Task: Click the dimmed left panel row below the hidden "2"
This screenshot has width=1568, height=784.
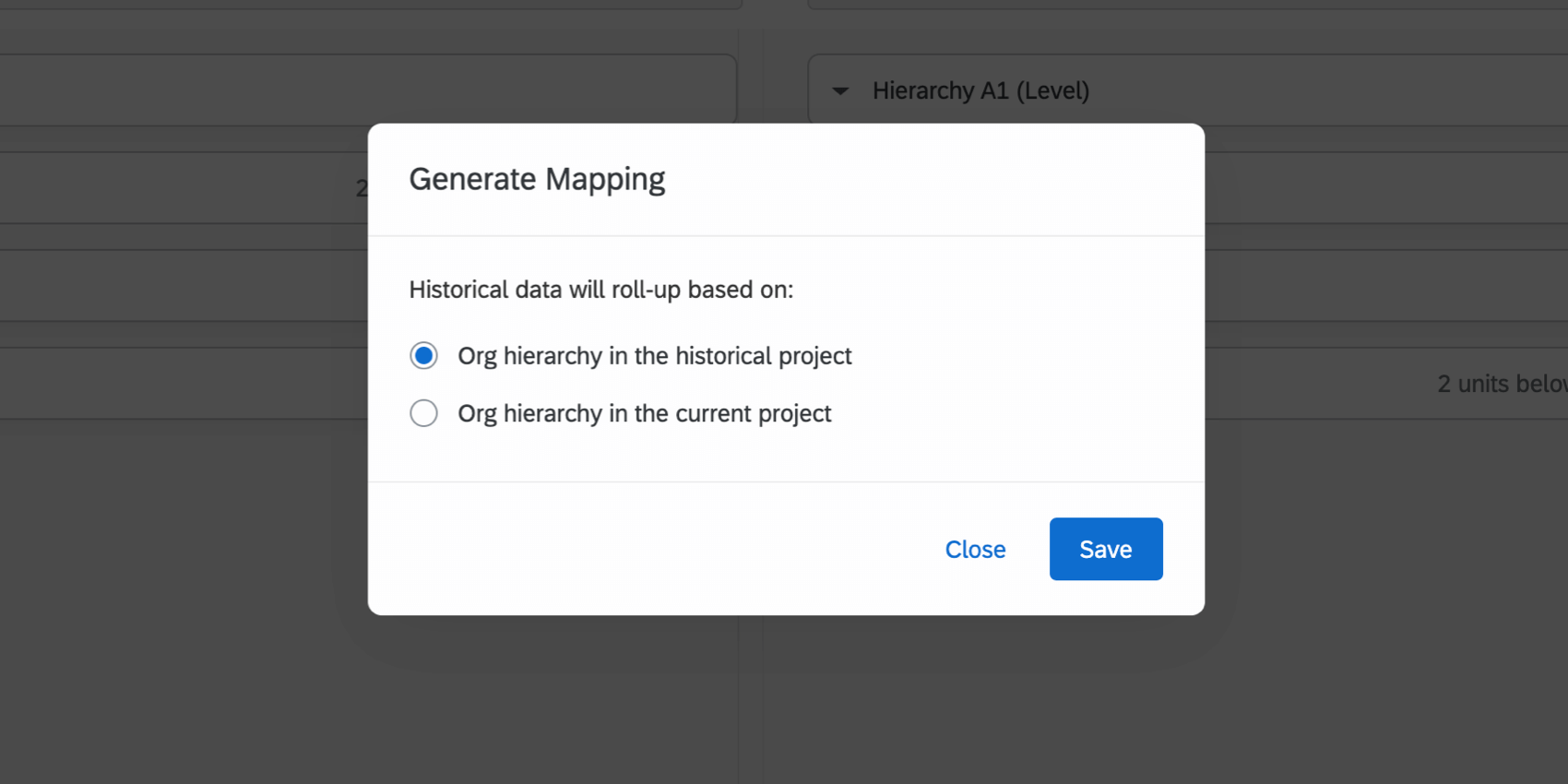Action: point(184,286)
